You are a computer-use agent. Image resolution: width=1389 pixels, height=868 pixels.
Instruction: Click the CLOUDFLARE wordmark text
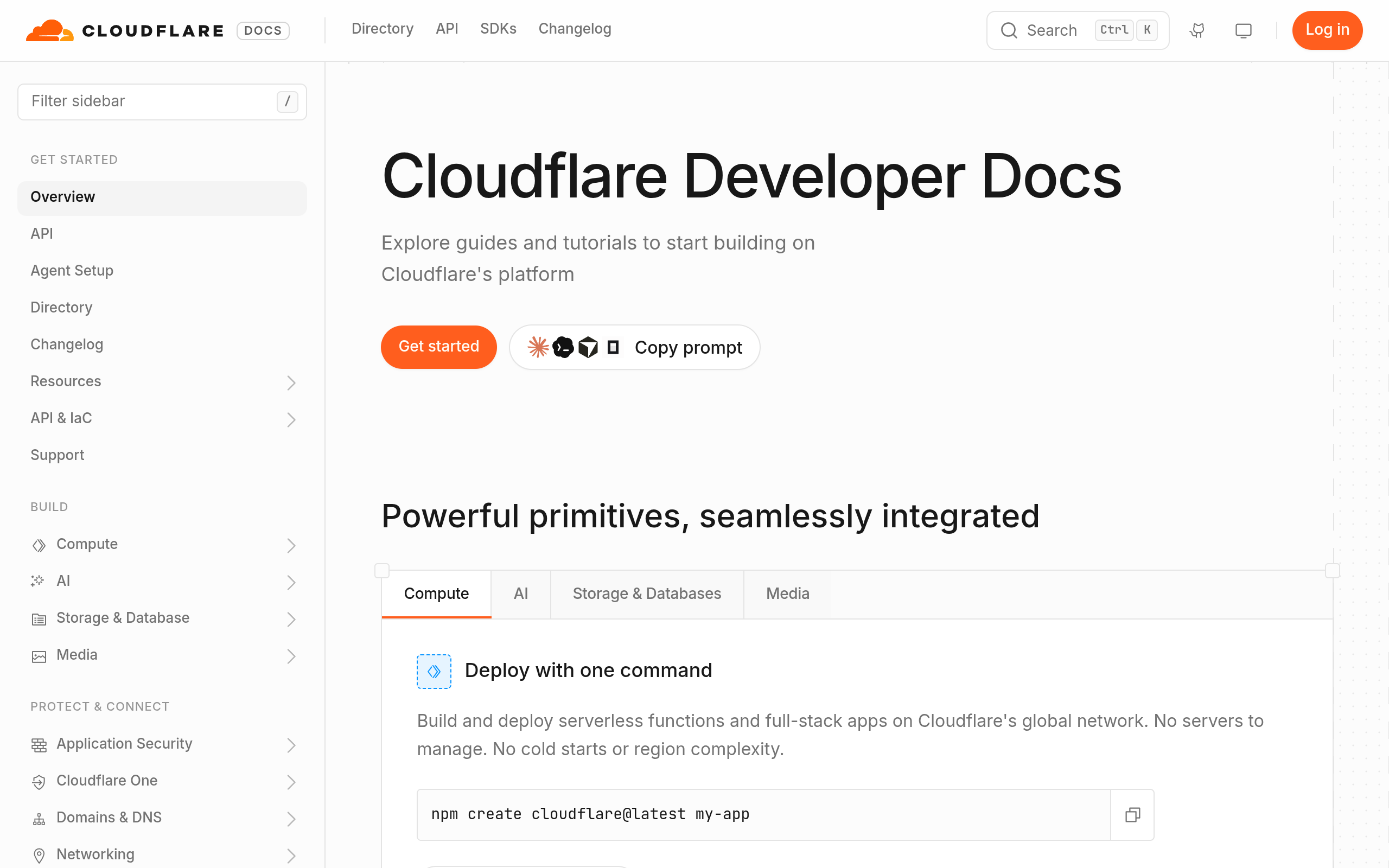pos(152,31)
